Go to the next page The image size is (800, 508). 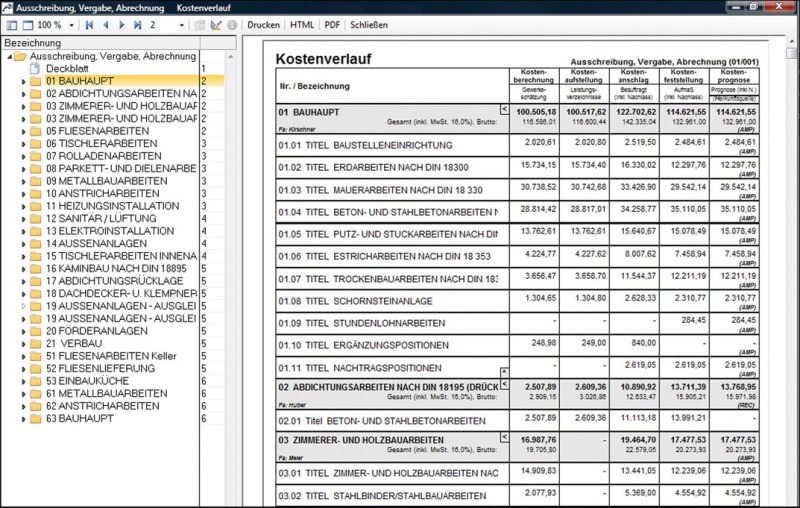(x=121, y=25)
